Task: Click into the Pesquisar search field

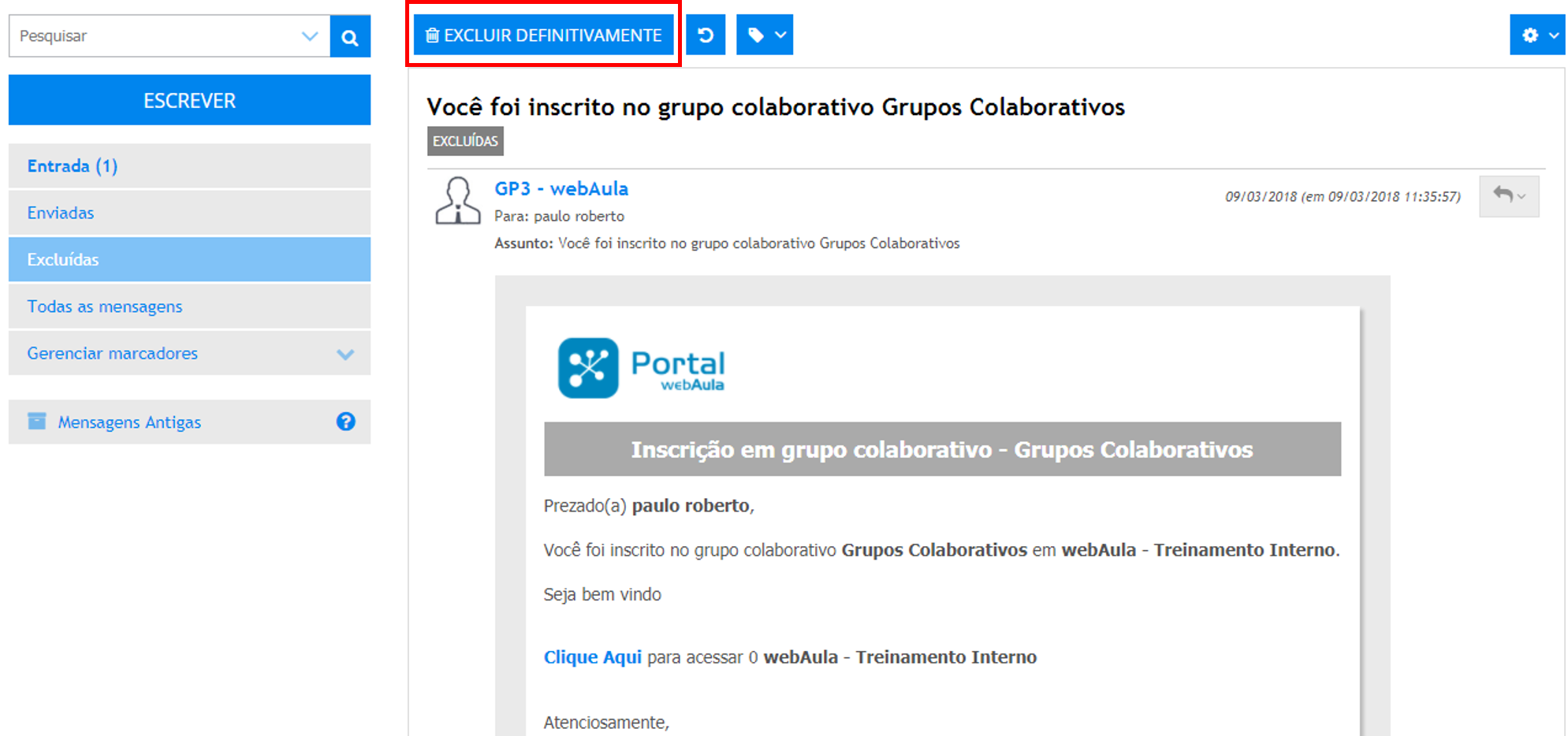Action: [158, 36]
